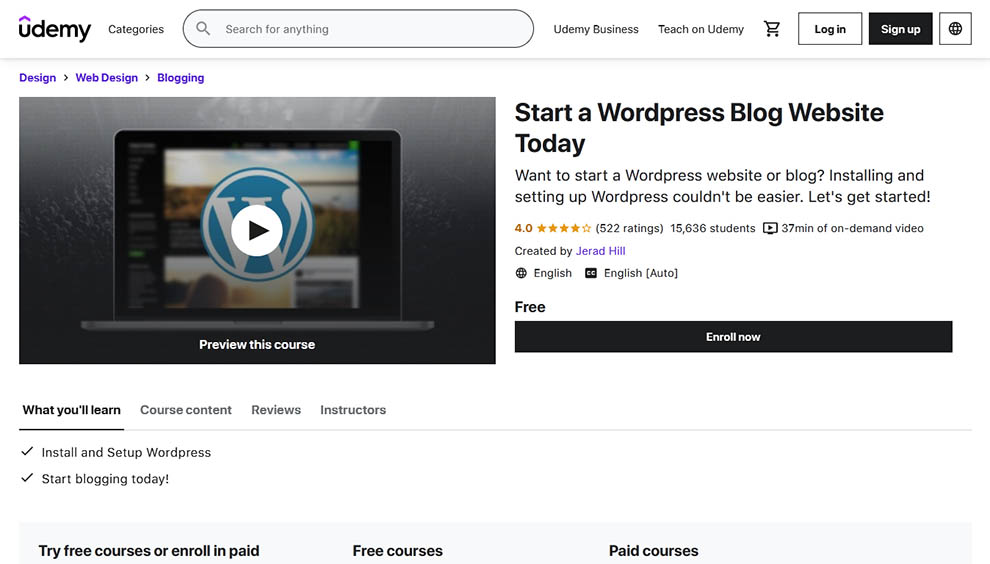Click the Install and Setup Wordpress item
Screen dimensions: 990x564
126,452
